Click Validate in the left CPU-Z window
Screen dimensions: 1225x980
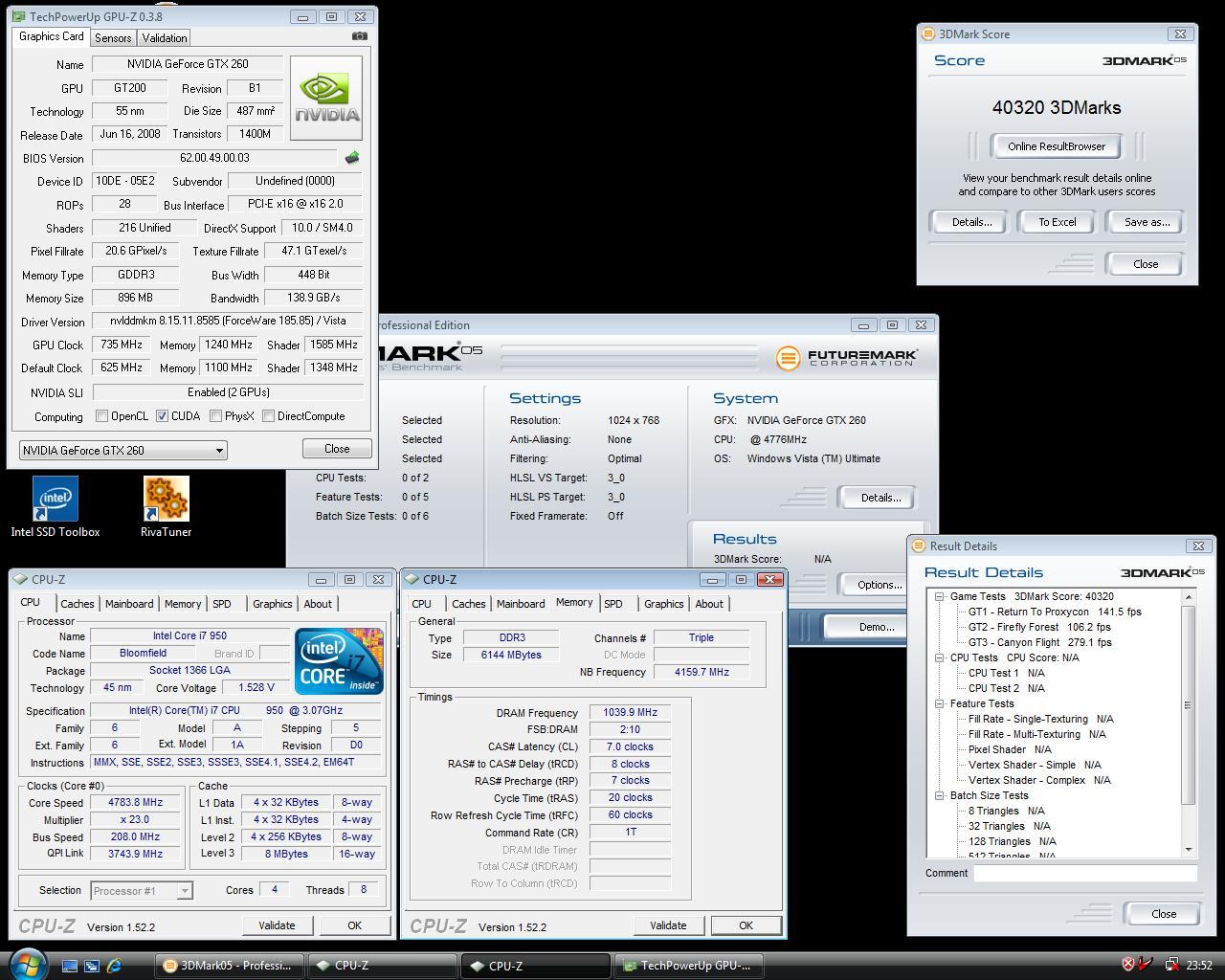click(x=277, y=925)
